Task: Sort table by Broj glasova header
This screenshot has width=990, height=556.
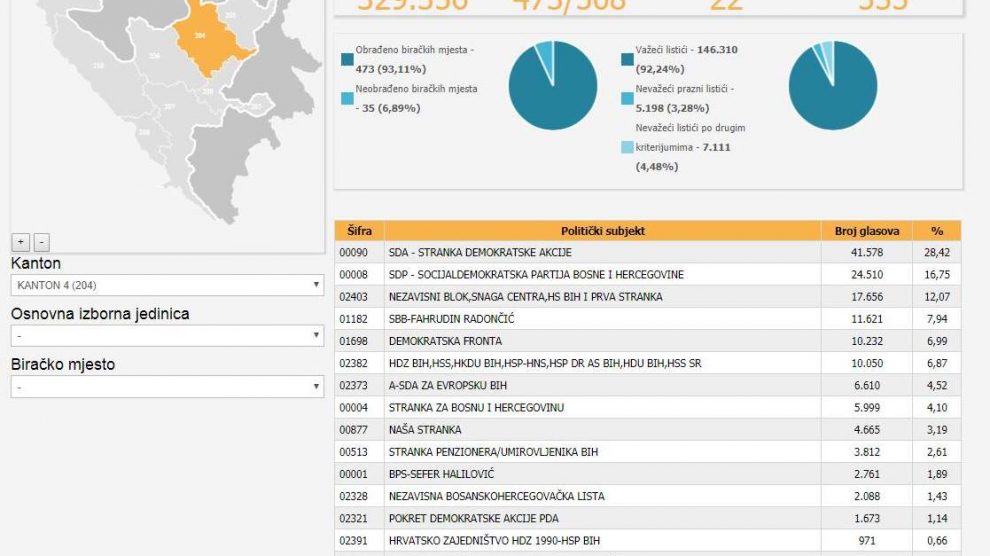Action: tap(866, 231)
